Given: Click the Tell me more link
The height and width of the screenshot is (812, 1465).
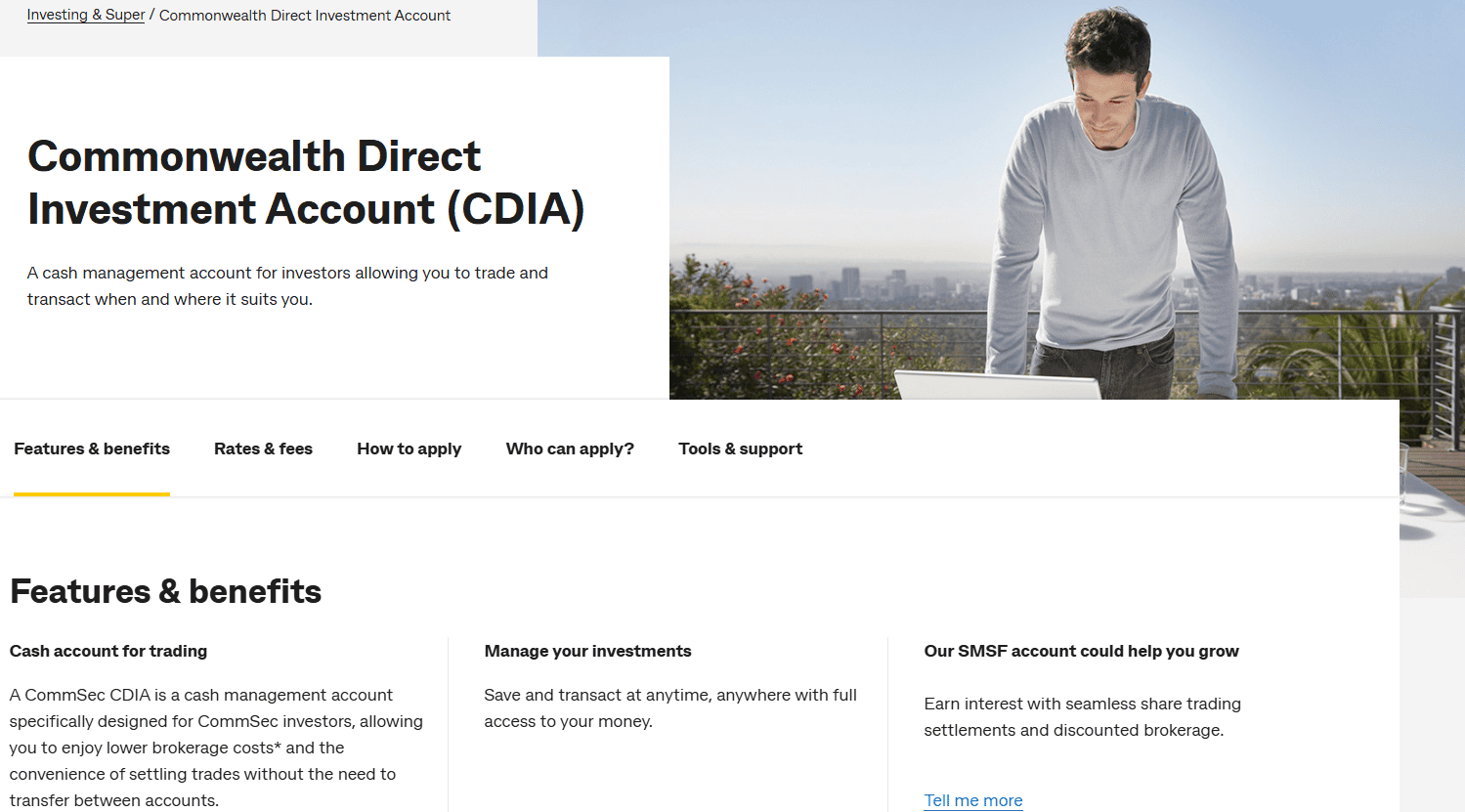Looking at the screenshot, I should pyautogui.click(x=972, y=800).
